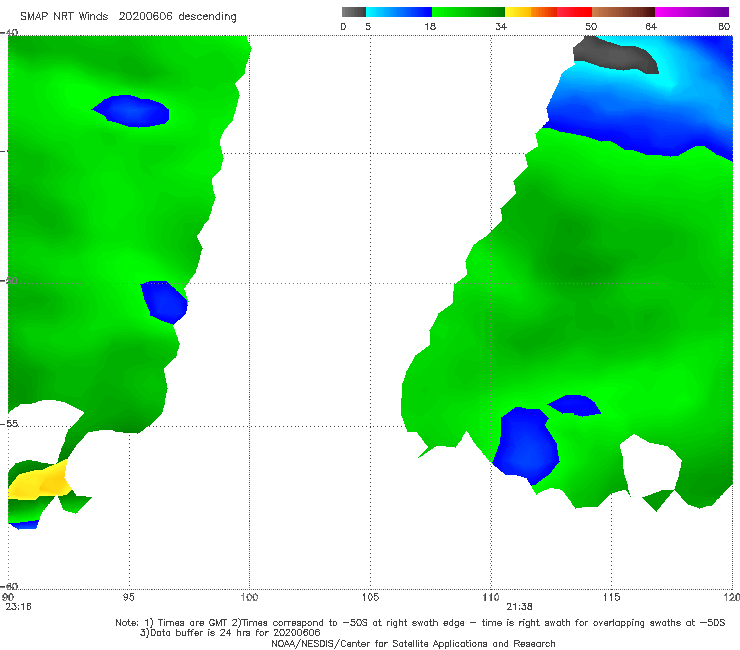Image resolution: width=740 pixels, height=650 pixels.
Task: Click the longitude label '115'
Action: point(612,597)
